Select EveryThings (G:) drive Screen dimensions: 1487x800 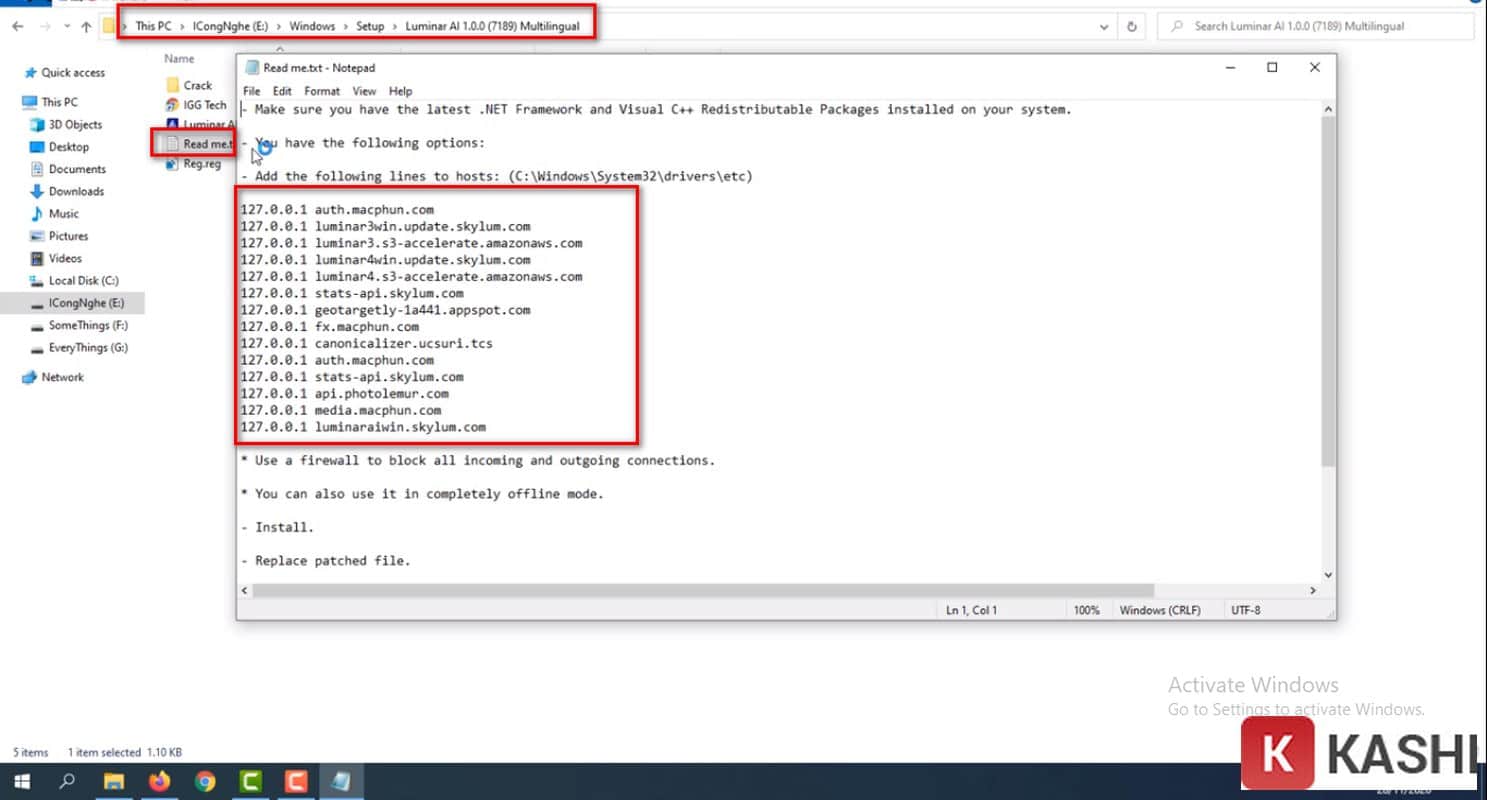[79, 348]
